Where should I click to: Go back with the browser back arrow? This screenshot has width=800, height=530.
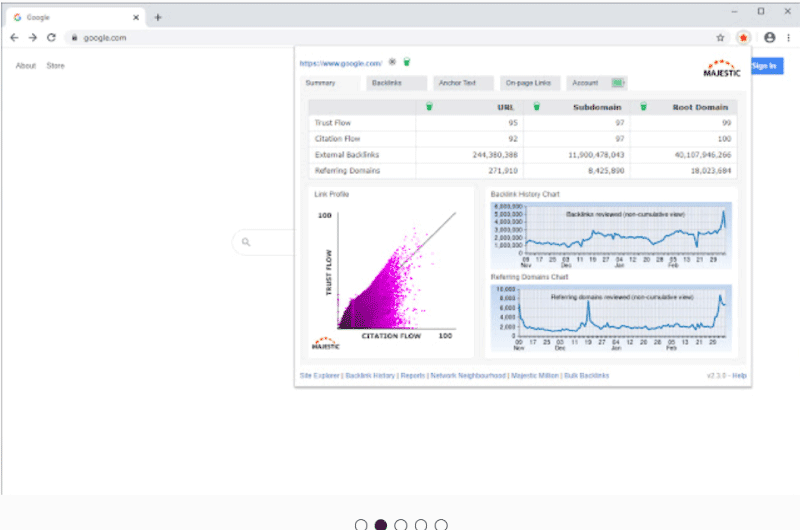14,38
